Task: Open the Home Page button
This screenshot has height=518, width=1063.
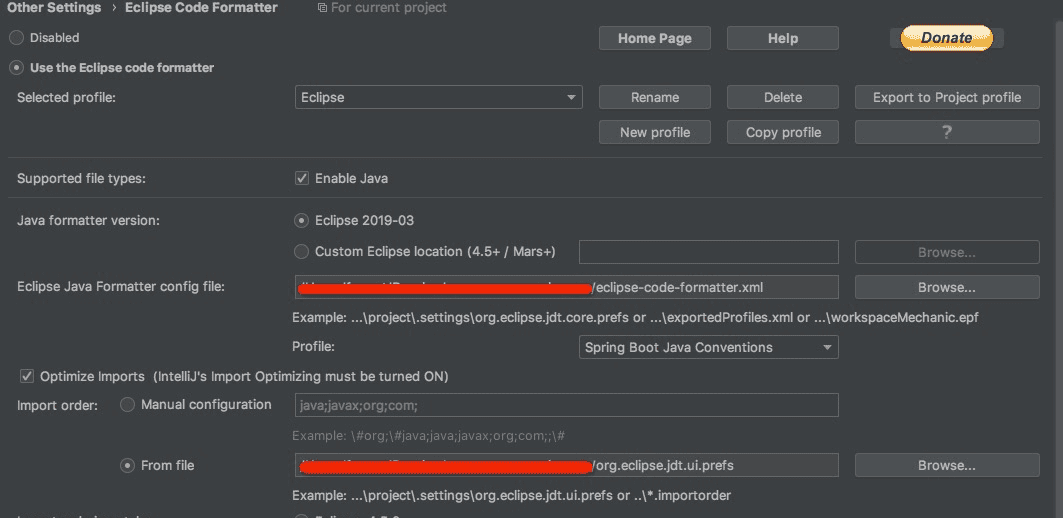Action: click(x=654, y=38)
